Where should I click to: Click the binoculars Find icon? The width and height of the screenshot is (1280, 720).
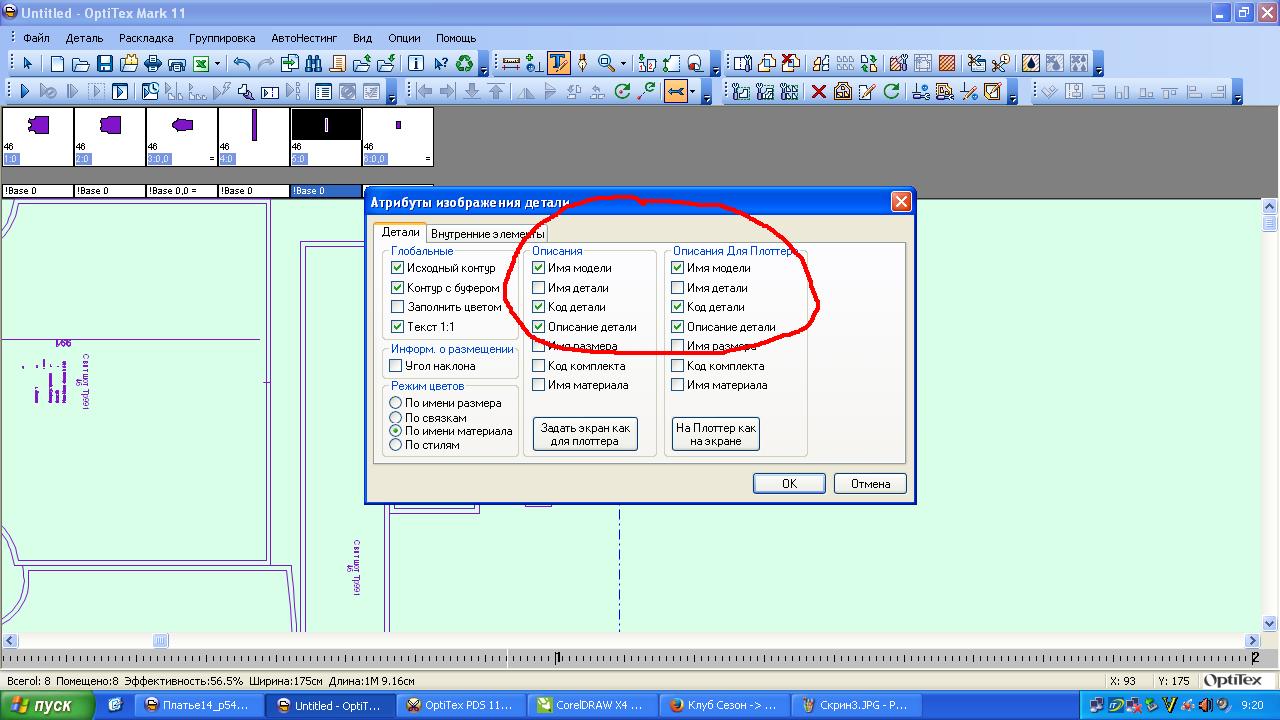(x=314, y=64)
